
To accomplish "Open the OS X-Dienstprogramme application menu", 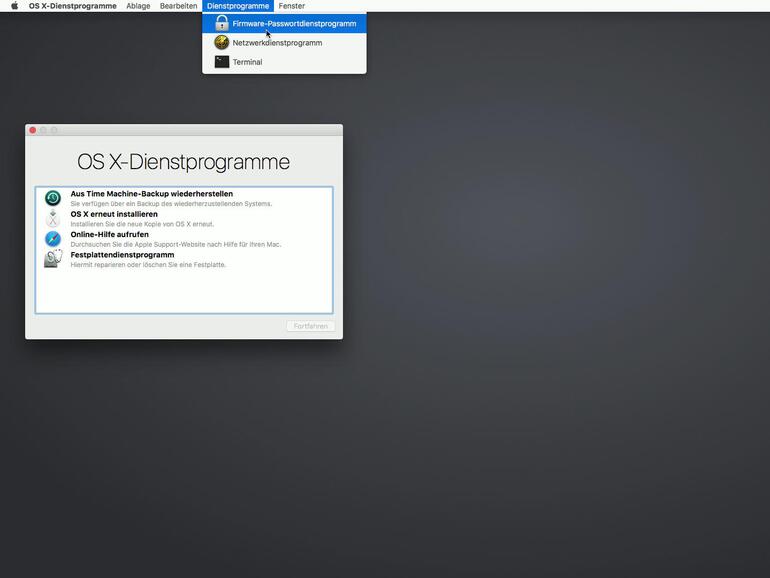I will [73, 6].
